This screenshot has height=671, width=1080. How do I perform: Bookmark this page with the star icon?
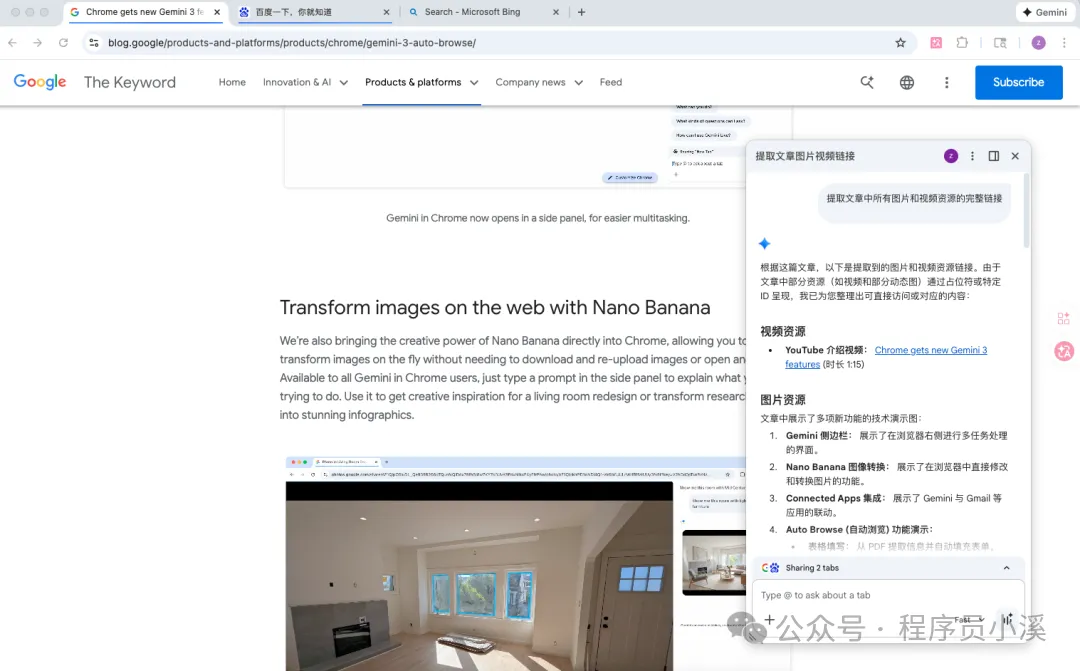[900, 43]
